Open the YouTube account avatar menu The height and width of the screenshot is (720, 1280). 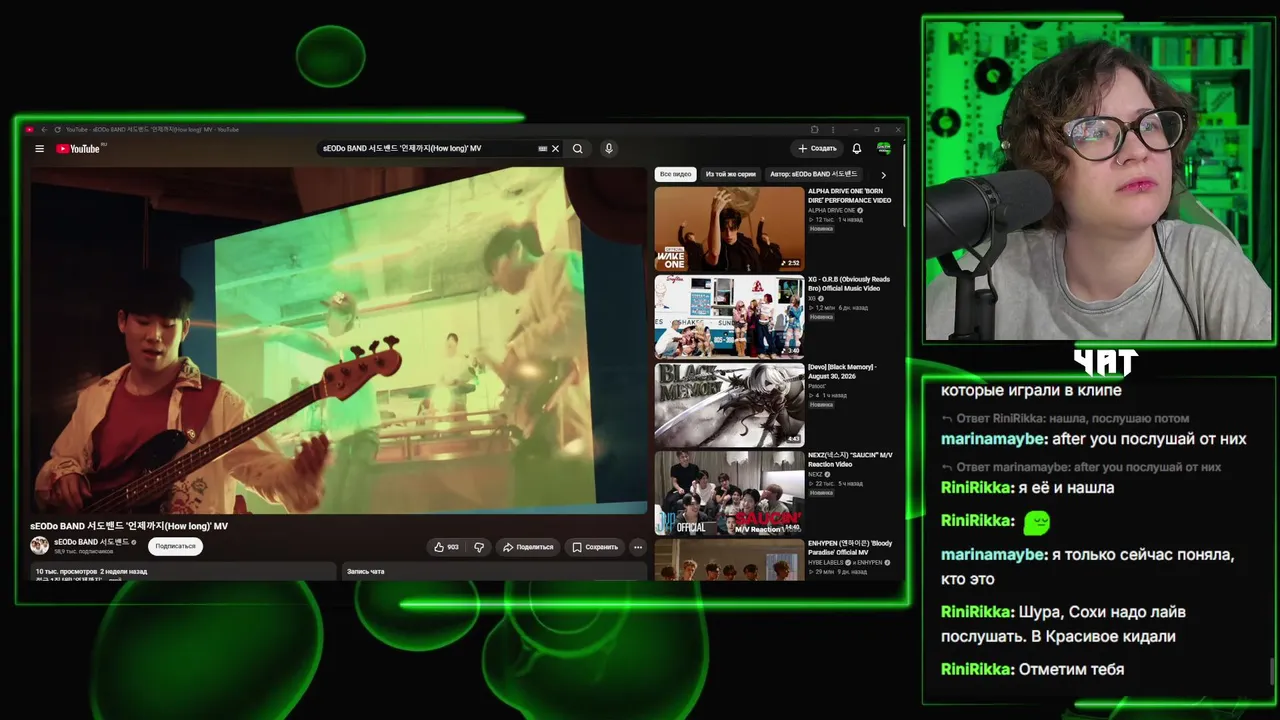tap(884, 149)
